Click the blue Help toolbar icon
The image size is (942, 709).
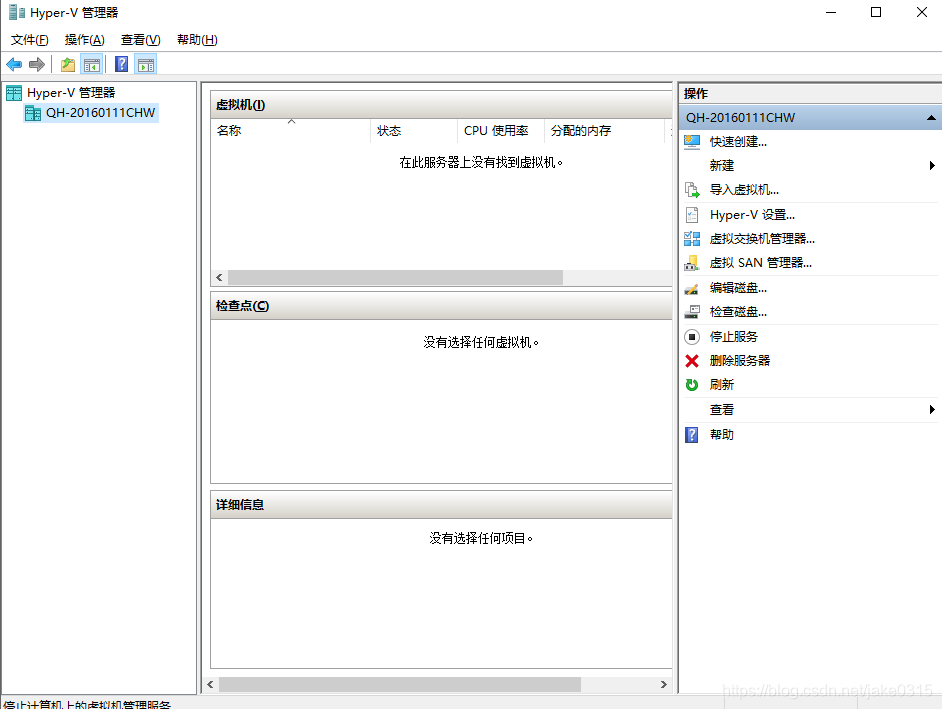[121, 64]
